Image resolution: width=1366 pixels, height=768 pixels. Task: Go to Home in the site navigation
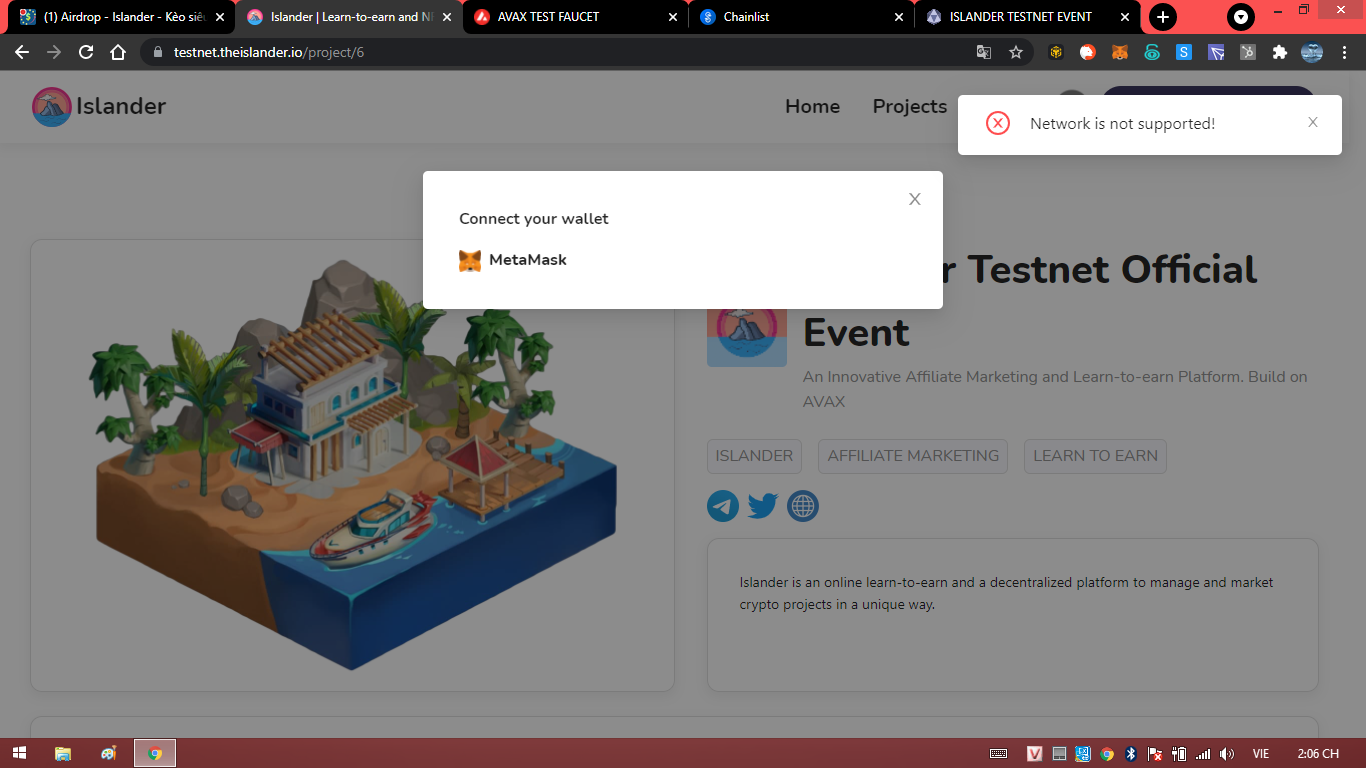click(x=812, y=107)
